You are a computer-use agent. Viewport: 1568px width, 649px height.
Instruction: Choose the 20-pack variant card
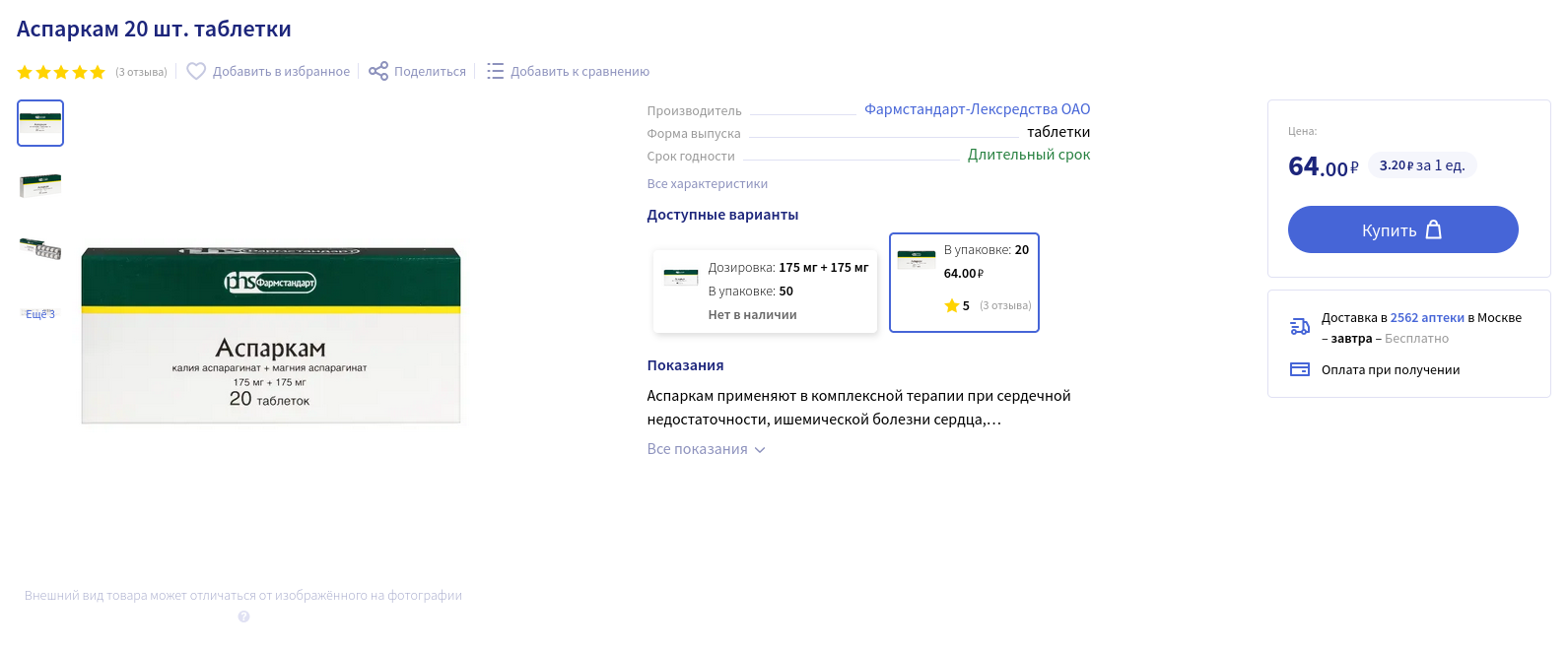coord(964,283)
